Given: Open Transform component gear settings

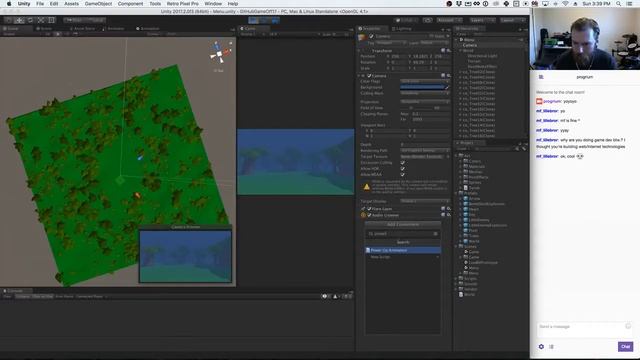Looking at the screenshot, I should pos(449,51).
